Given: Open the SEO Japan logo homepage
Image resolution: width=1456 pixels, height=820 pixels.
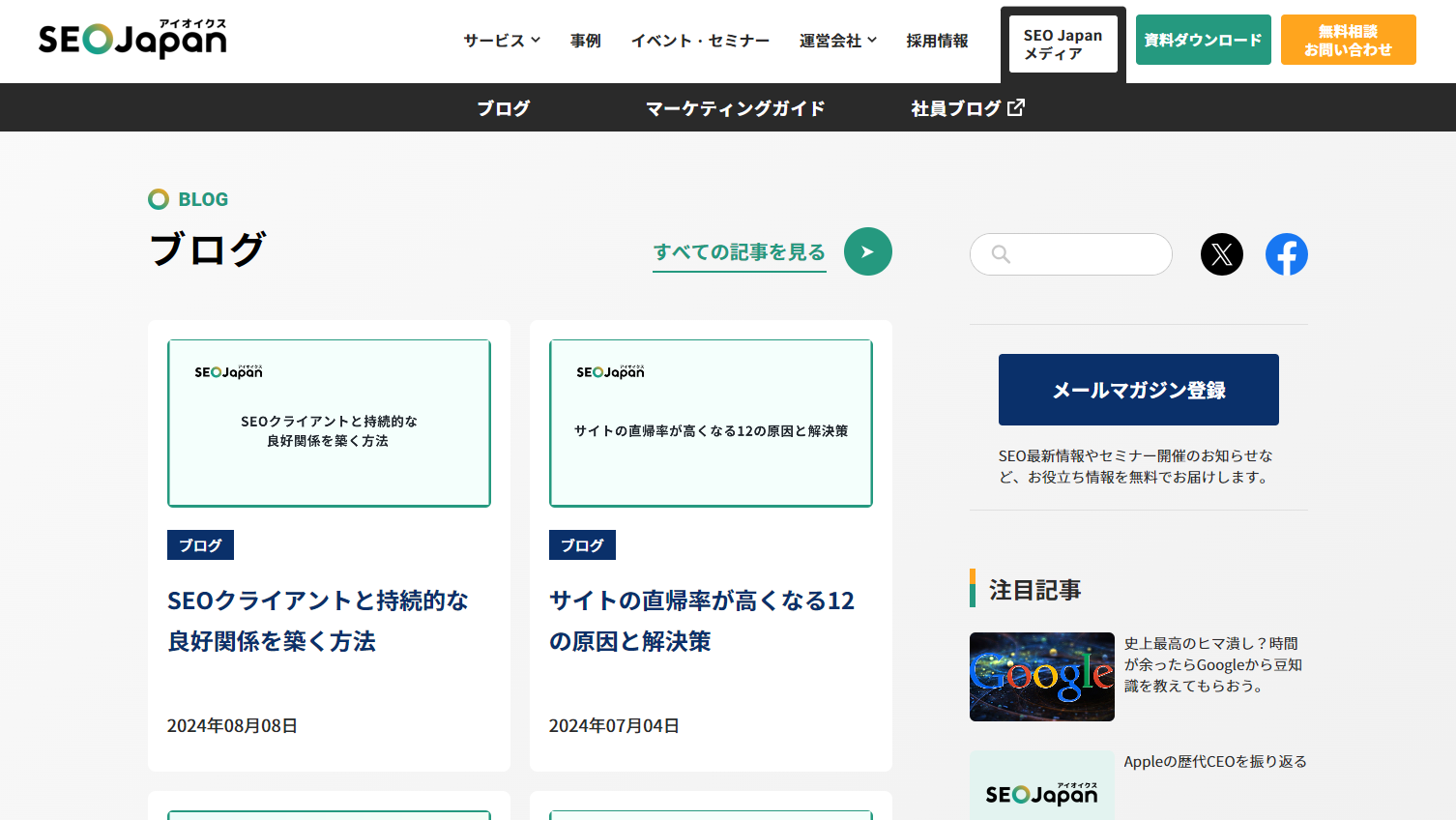Looking at the screenshot, I should [132, 39].
